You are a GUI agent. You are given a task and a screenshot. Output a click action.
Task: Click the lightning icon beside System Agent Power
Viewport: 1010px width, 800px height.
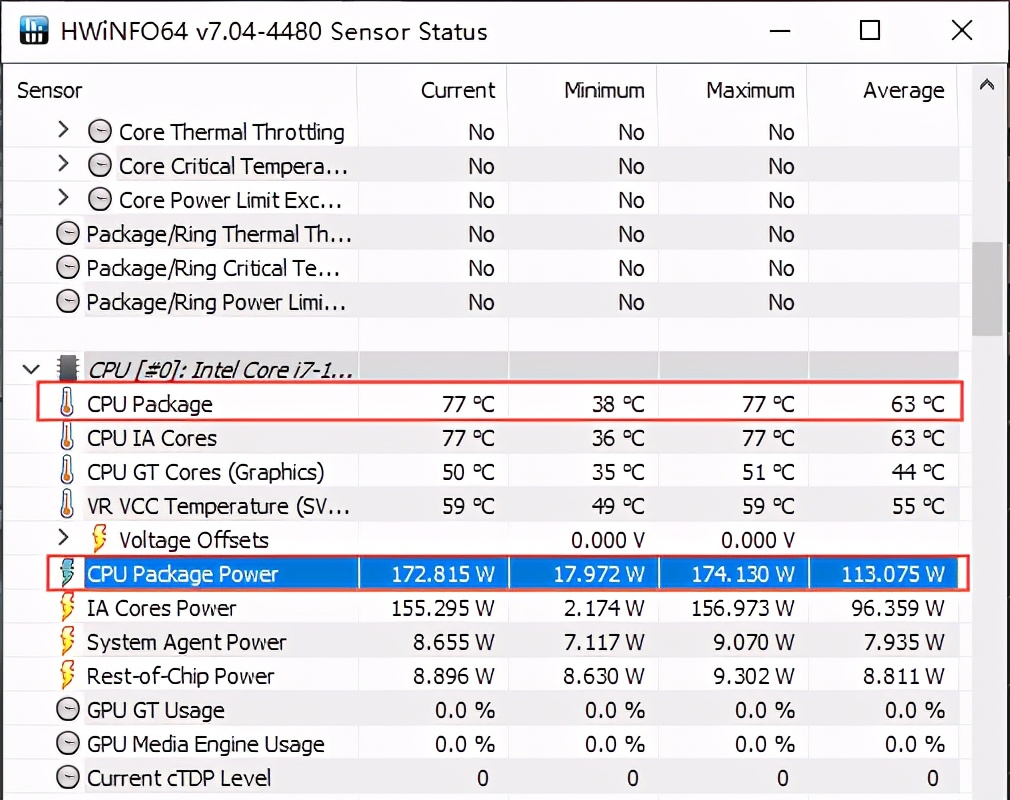point(67,642)
